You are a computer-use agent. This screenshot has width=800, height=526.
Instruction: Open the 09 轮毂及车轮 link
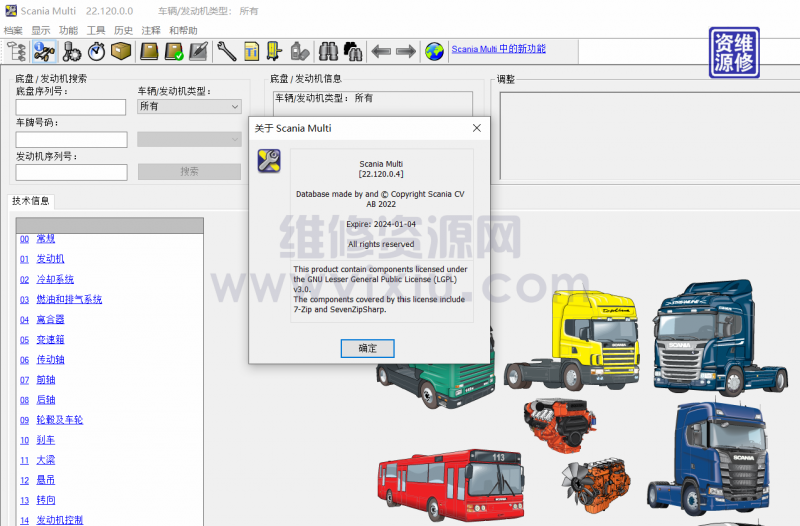pos(51,420)
